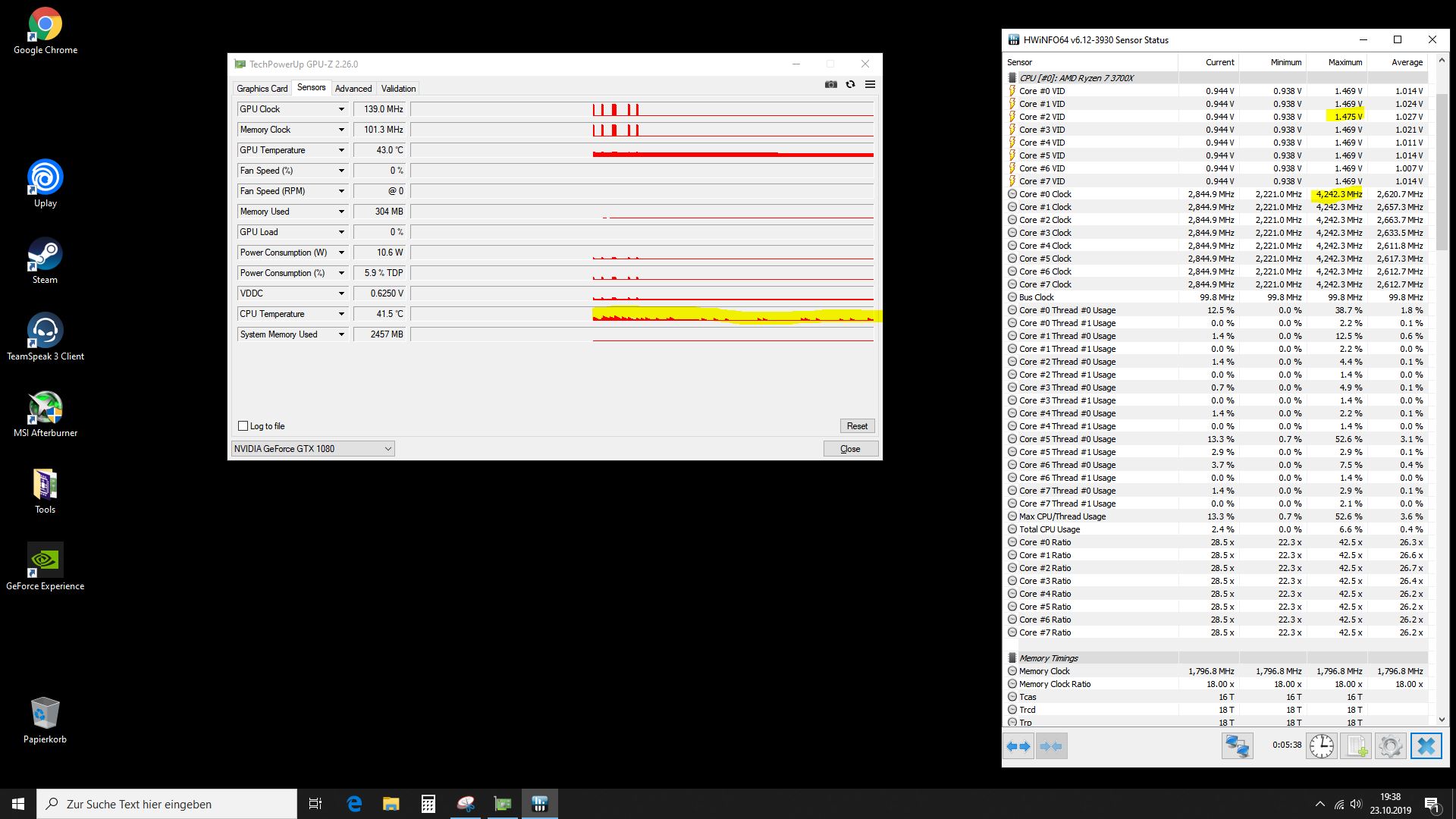Screen dimensions: 1456x819
Task: Open the HWiNFO remote monitoring network icon
Action: 1237,746
